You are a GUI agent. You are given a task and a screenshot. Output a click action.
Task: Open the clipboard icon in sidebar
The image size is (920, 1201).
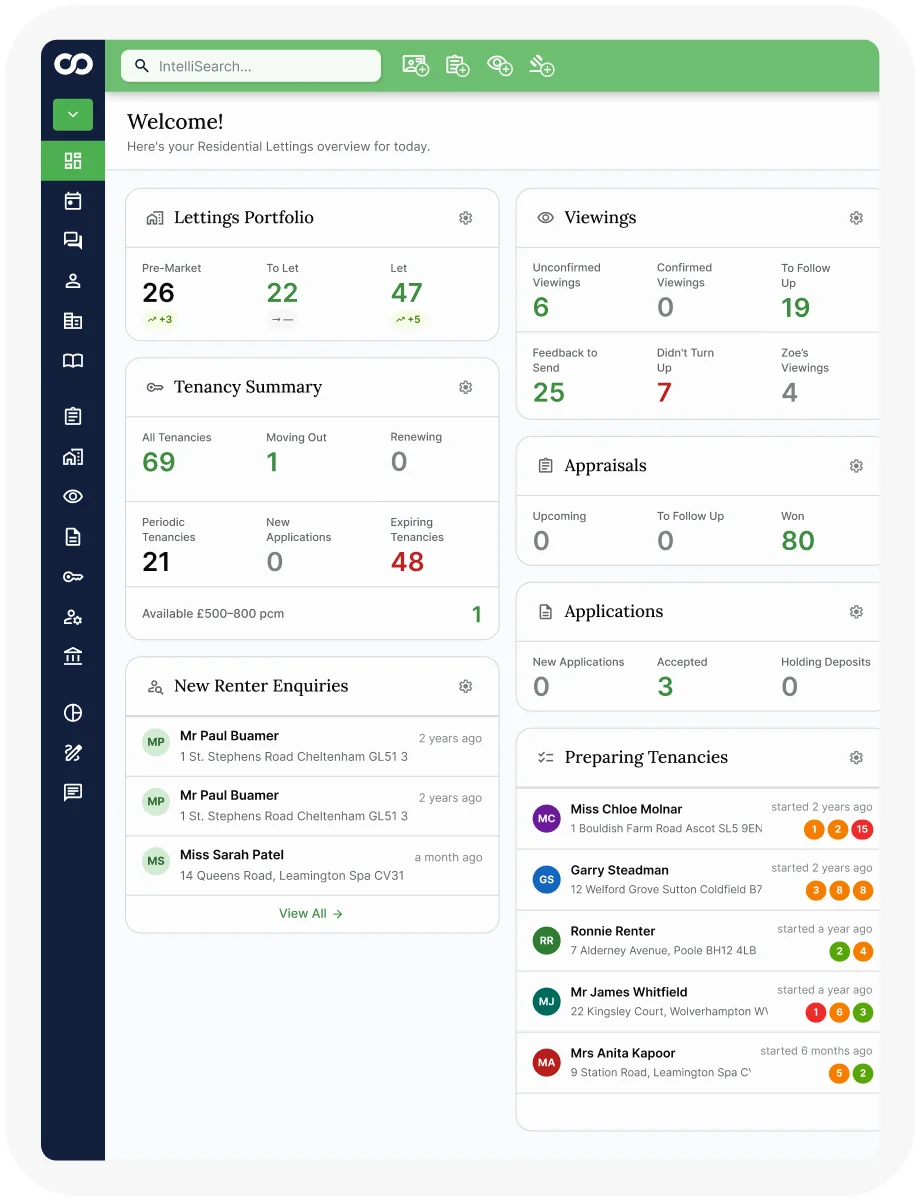(73, 416)
